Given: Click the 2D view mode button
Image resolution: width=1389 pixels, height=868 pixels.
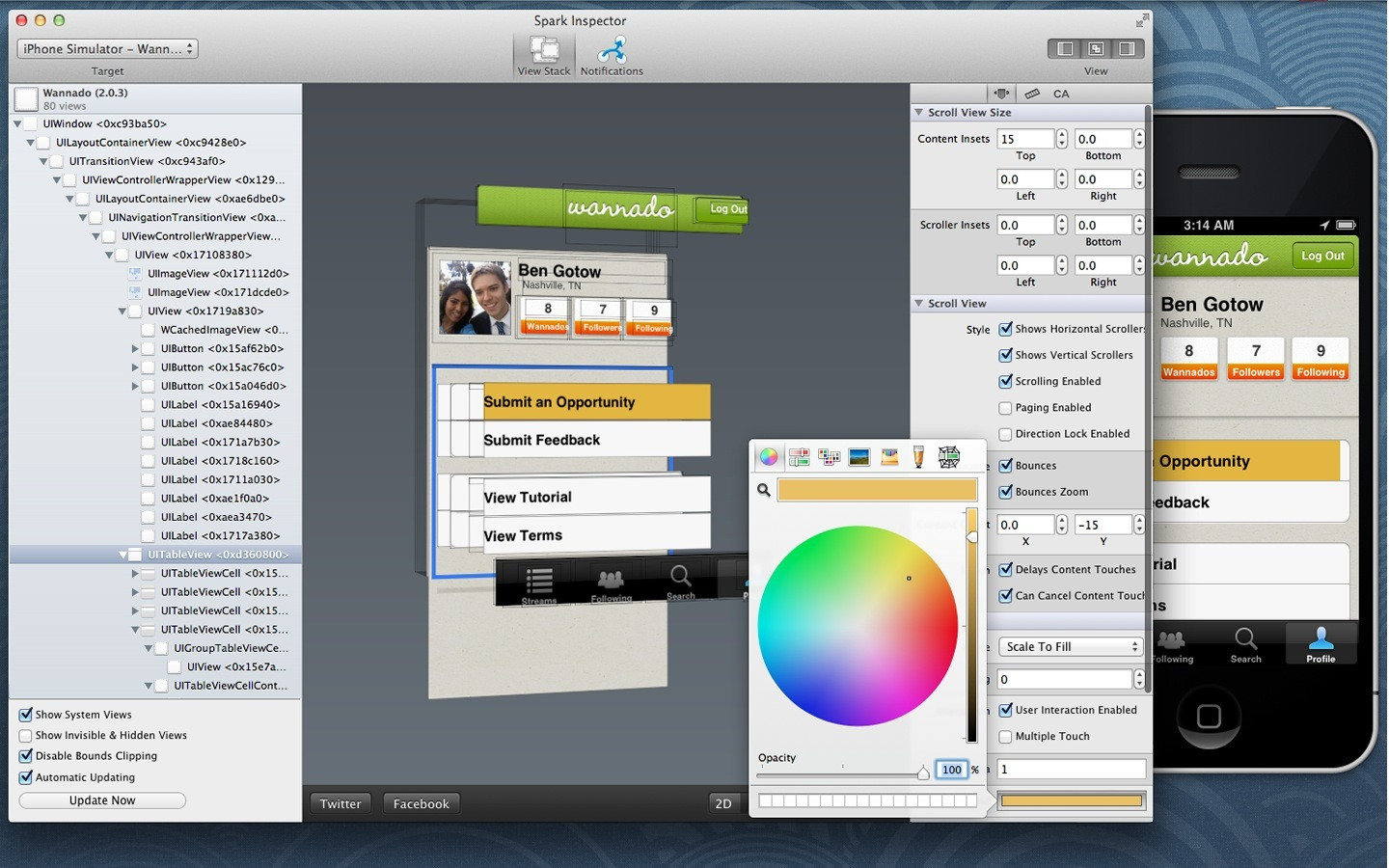Looking at the screenshot, I should [722, 803].
